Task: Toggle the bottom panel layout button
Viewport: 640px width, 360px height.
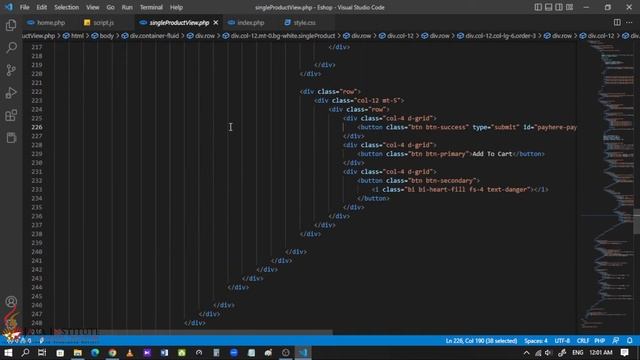Action: coord(549,7)
